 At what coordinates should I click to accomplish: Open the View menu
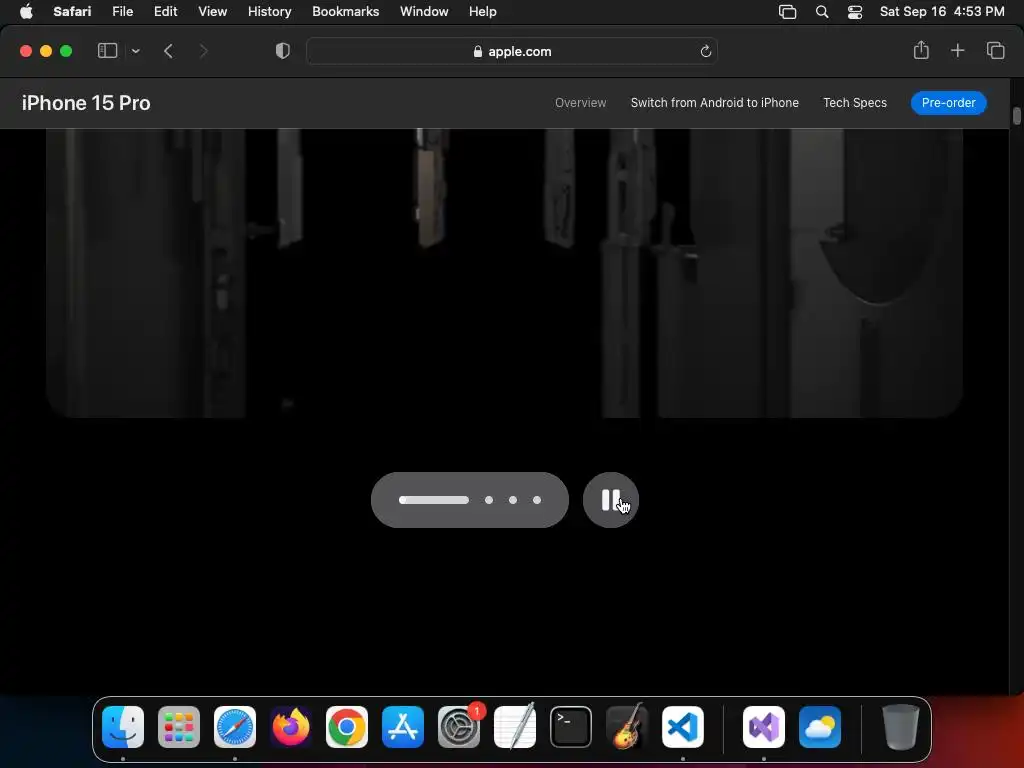(x=212, y=11)
